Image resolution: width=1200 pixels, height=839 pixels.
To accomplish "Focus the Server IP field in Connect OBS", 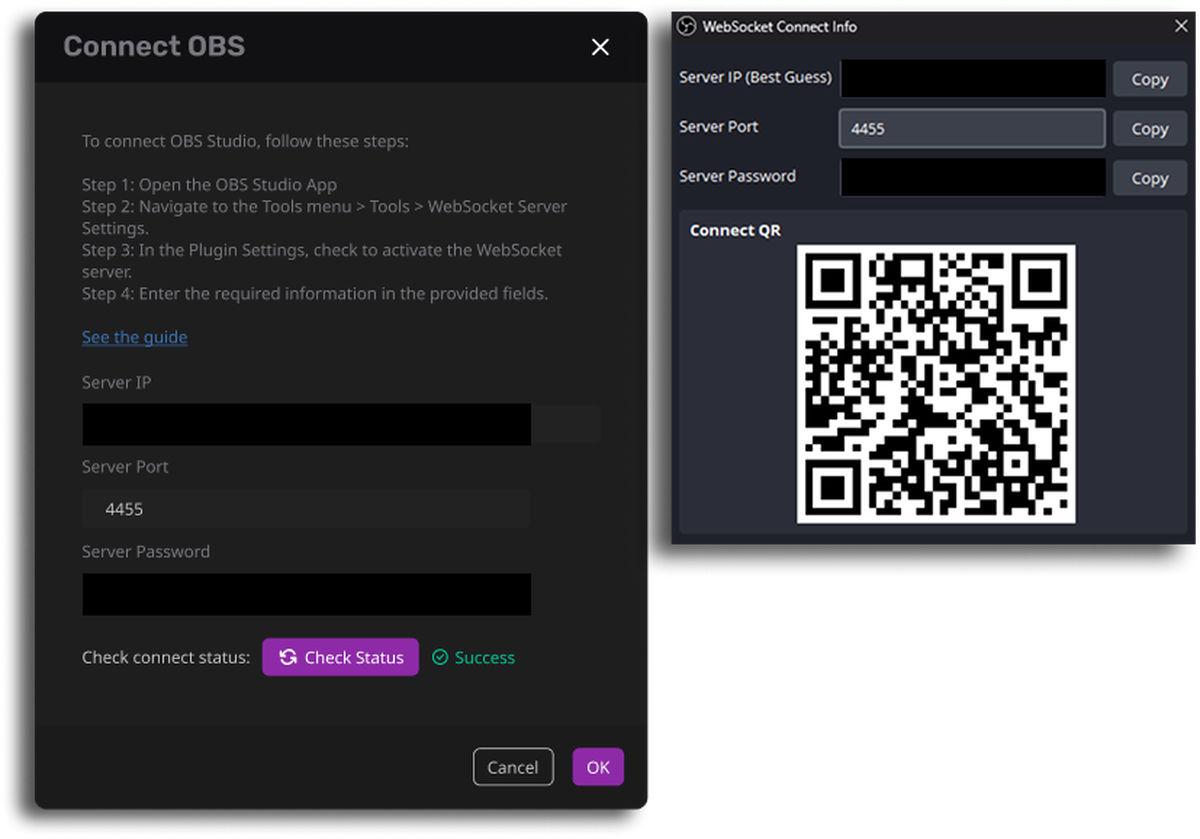I will [341, 424].
